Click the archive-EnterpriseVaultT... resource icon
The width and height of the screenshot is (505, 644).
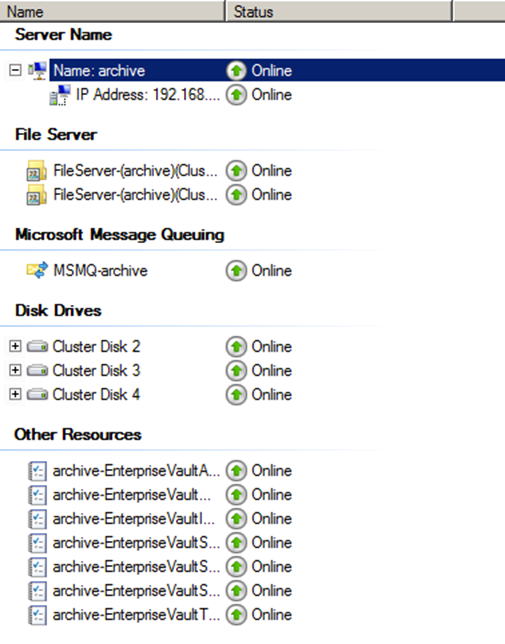pyautogui.click(x=37, y=615)
